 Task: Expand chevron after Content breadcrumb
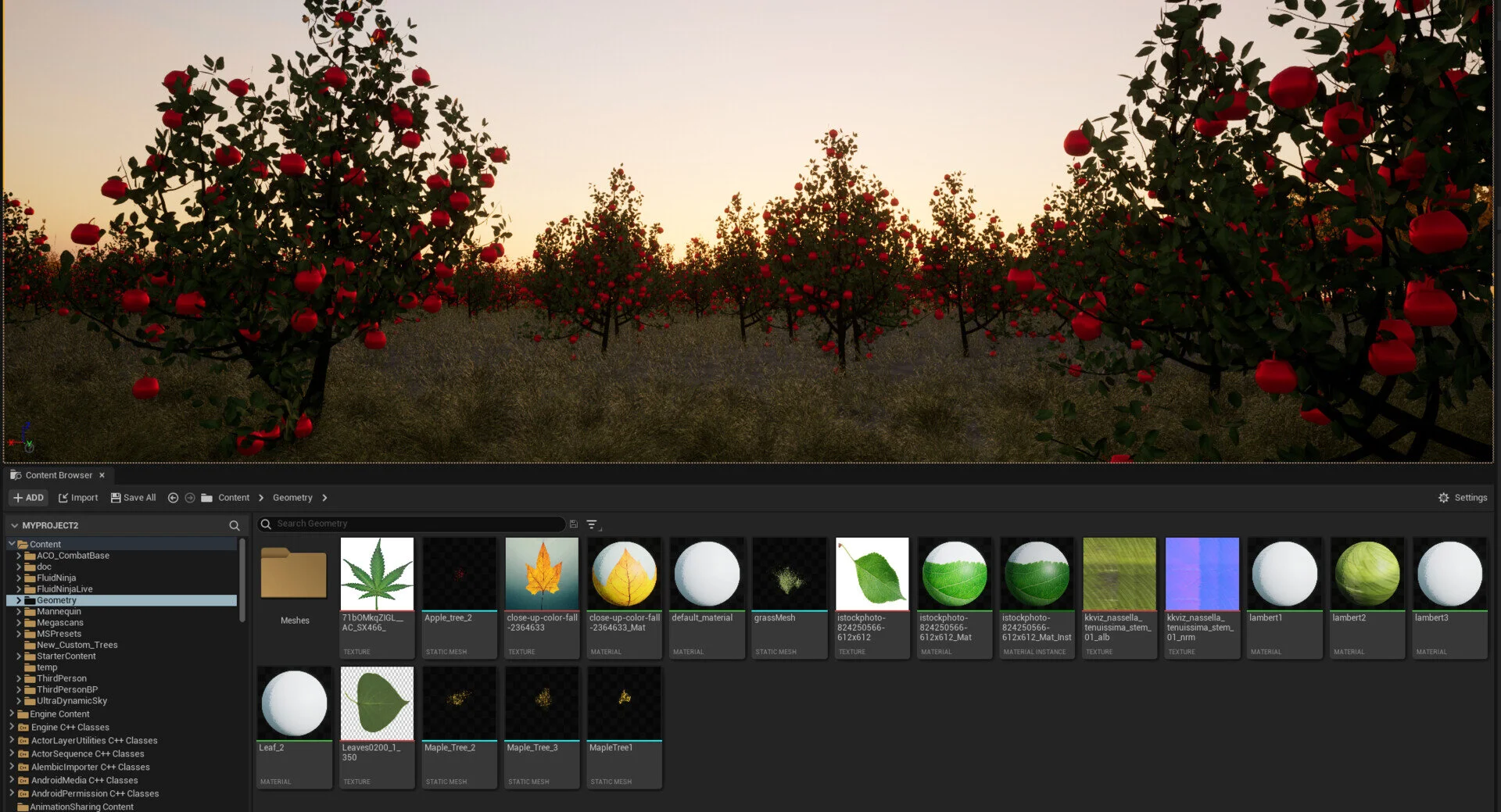pos(261,498)
